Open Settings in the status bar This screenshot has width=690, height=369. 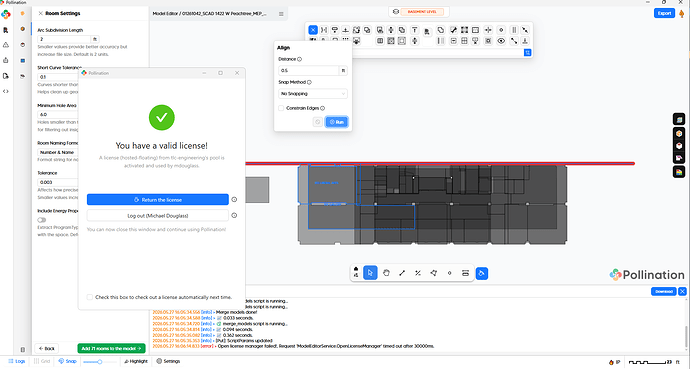pos(168,361)
